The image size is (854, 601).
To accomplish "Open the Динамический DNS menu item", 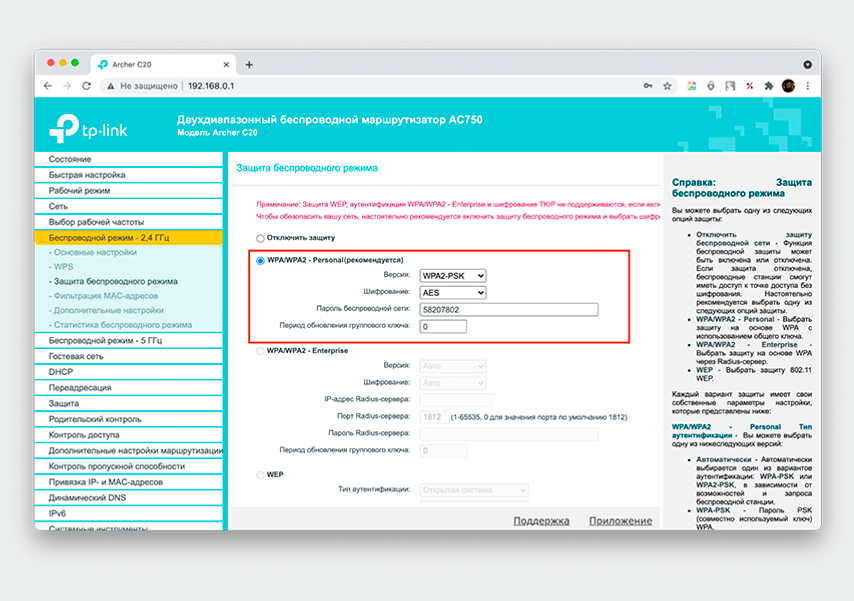I will click(129, 498).
